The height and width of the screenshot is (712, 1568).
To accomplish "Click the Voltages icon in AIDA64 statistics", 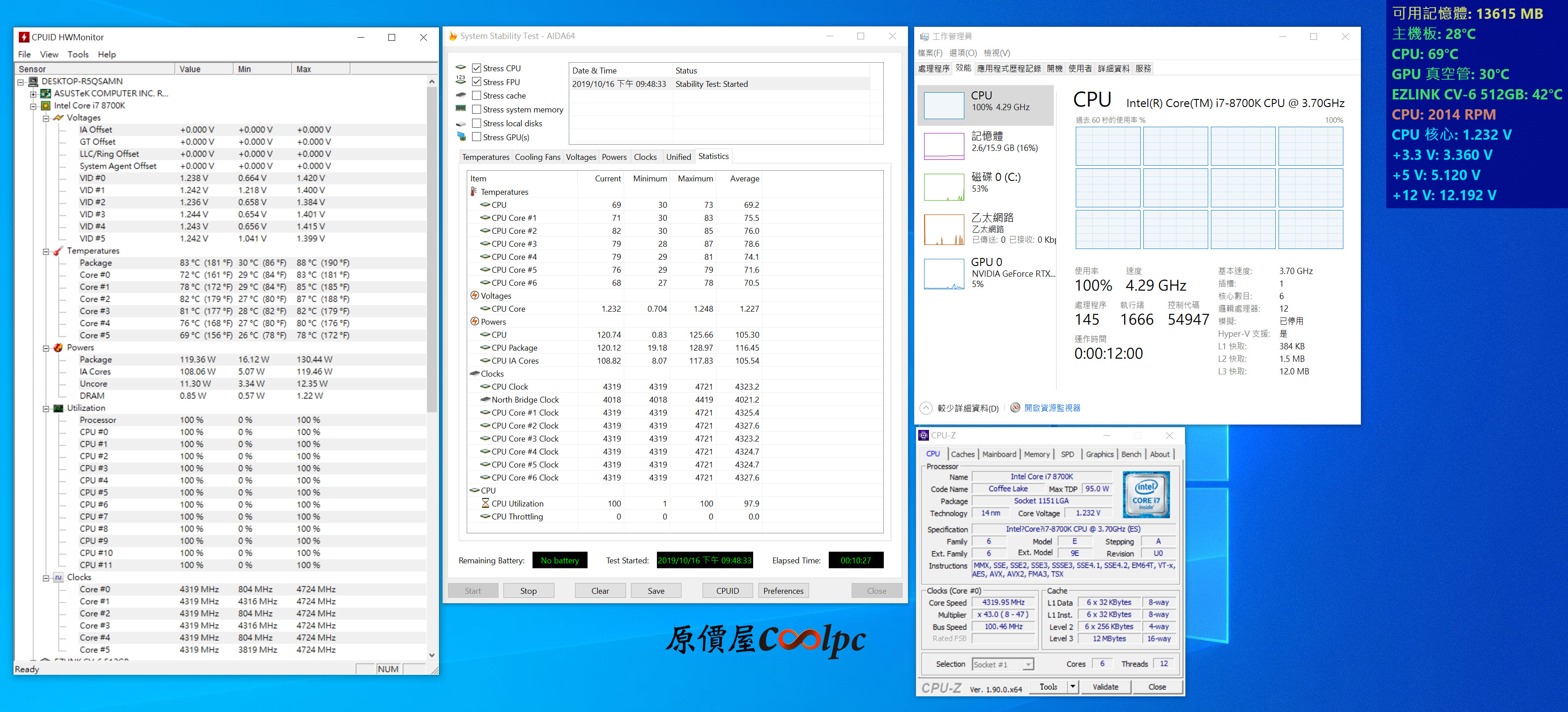I will click(x=475, y=296).
